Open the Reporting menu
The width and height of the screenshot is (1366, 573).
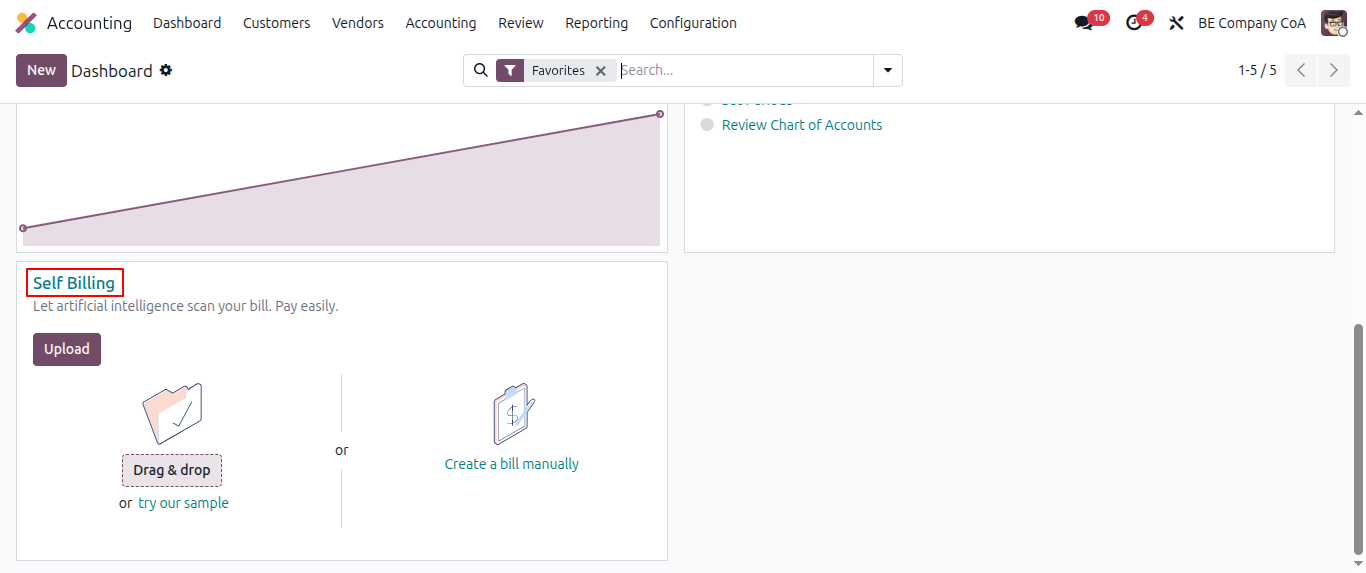click(597, 23)
